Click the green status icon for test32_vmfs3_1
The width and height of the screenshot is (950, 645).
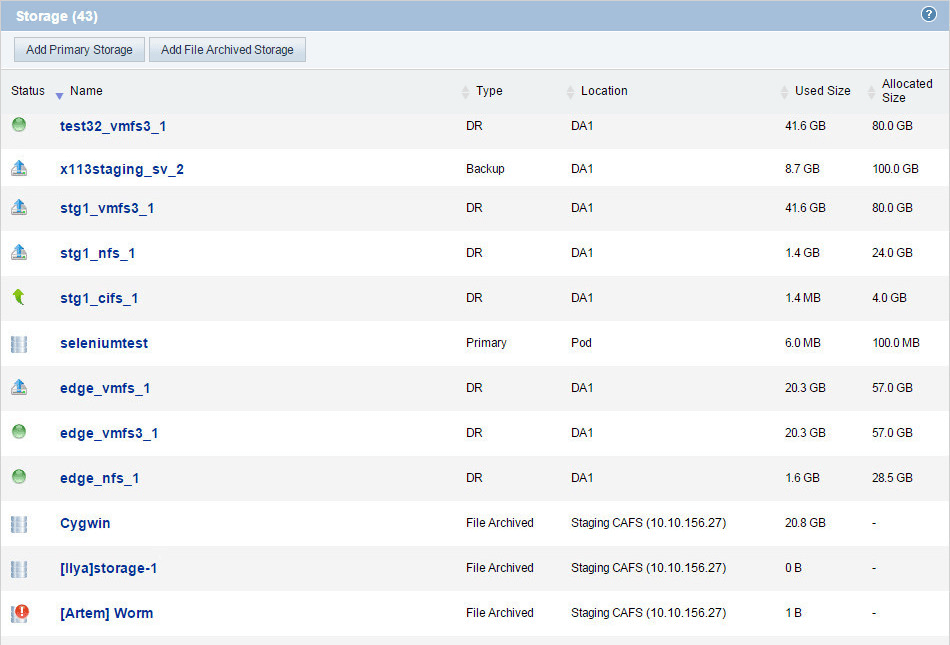tap(19, 125)
